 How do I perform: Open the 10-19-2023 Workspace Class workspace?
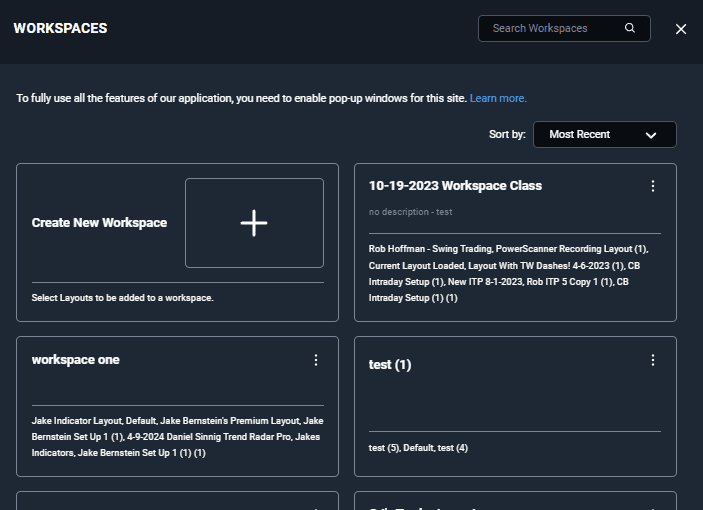pyautogui.click(x=455, y=186)
